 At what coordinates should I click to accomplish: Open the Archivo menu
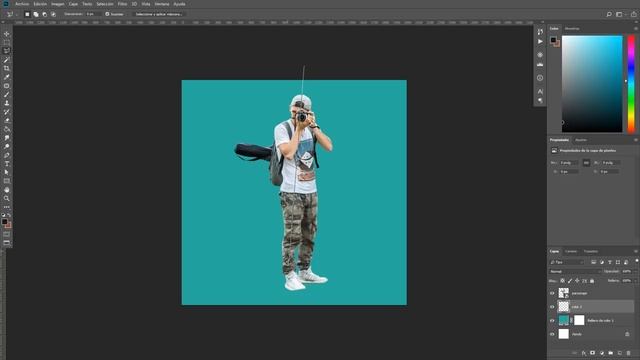coord(22,4)
